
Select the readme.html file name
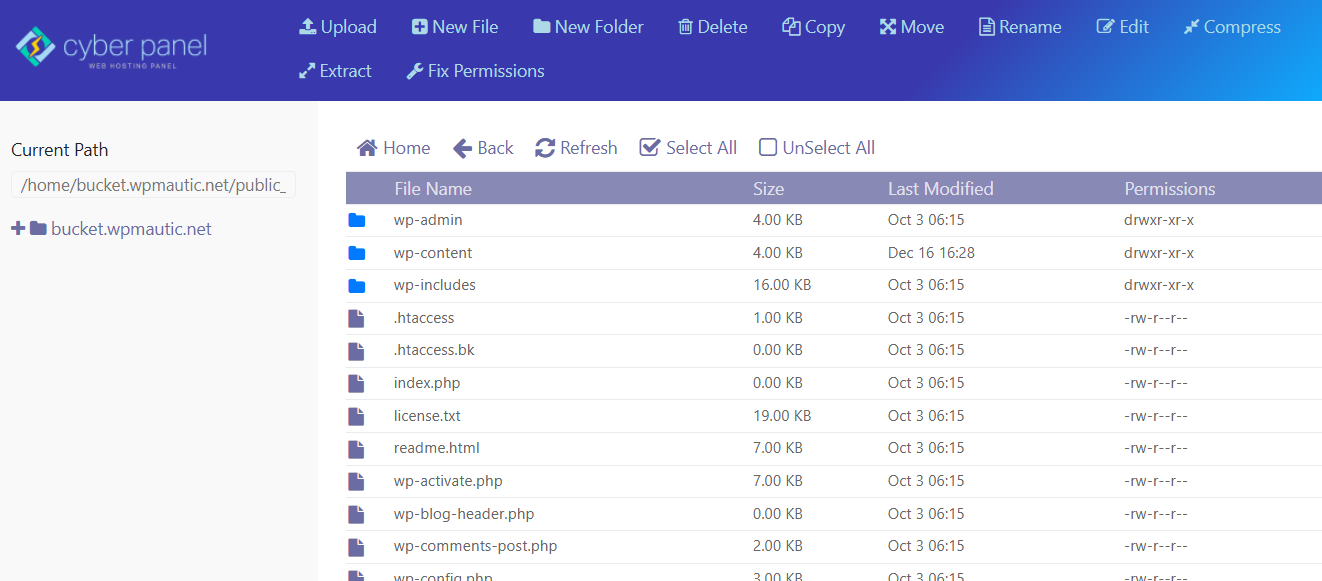pos(437,448)
